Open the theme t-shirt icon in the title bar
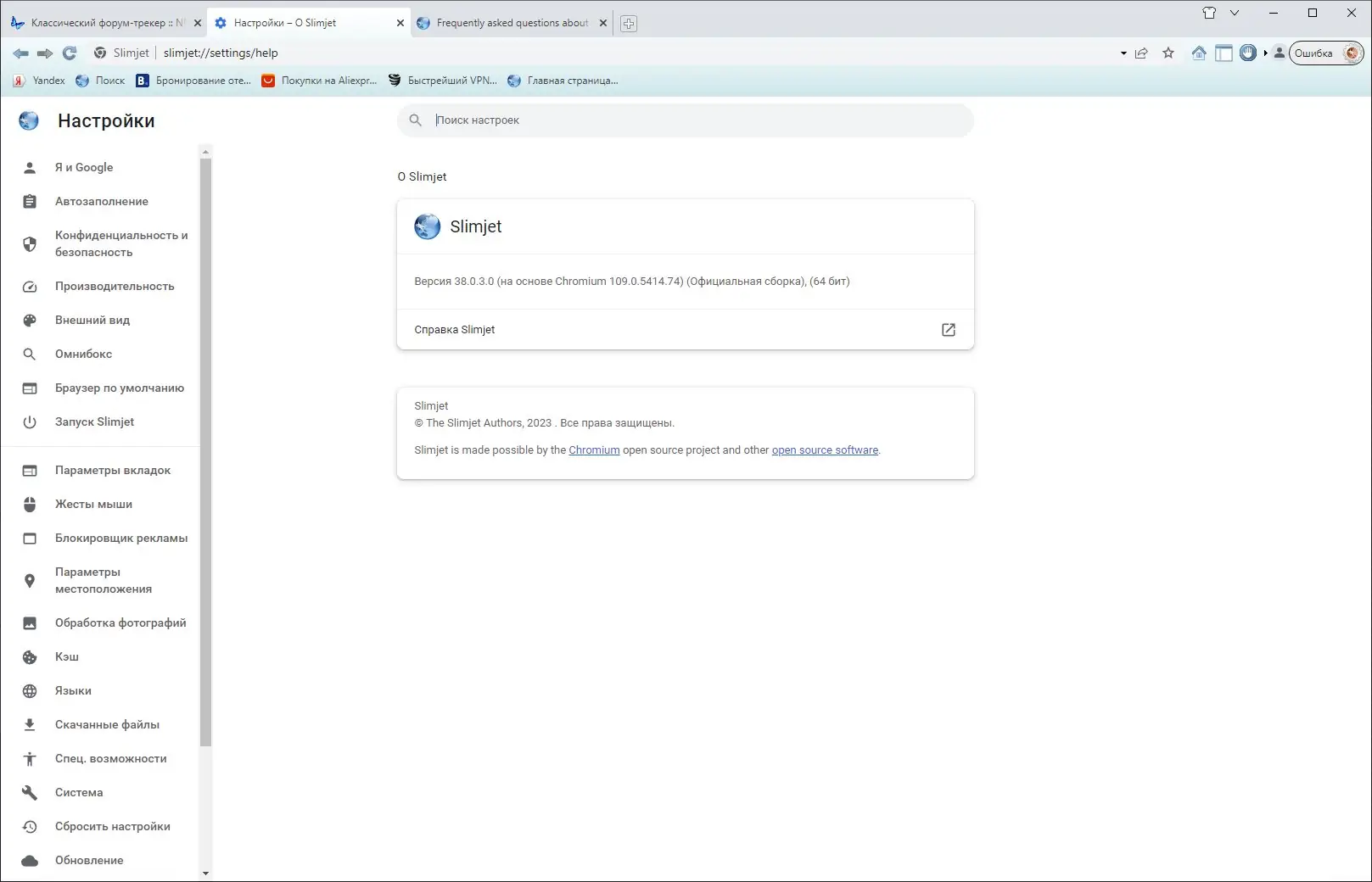The height and width of the screenshot is (882, 1372). pos(1209,13)
